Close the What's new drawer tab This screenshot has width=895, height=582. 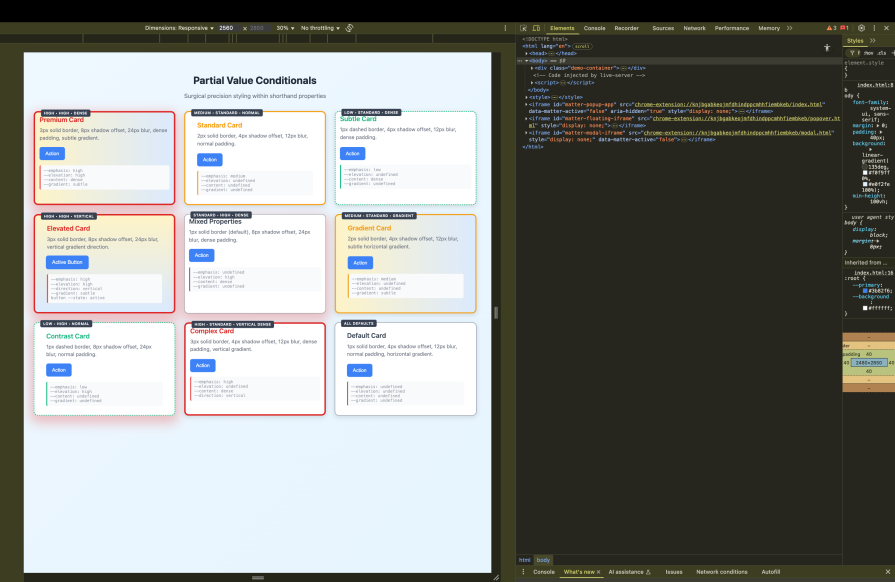598,571
